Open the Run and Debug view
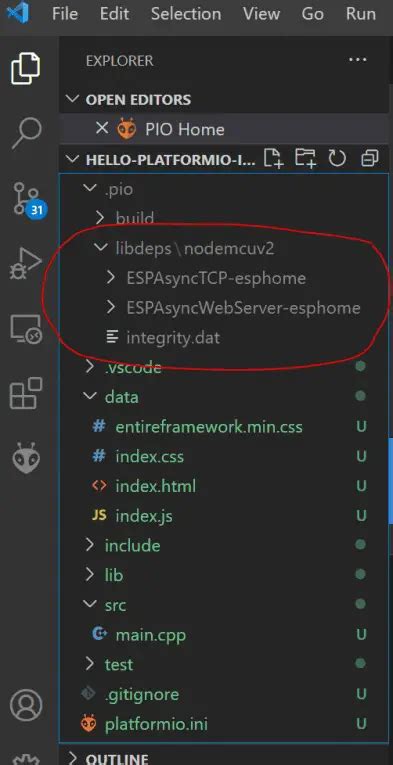Screen dimensions: 393x765 click(x=25, y=263)
